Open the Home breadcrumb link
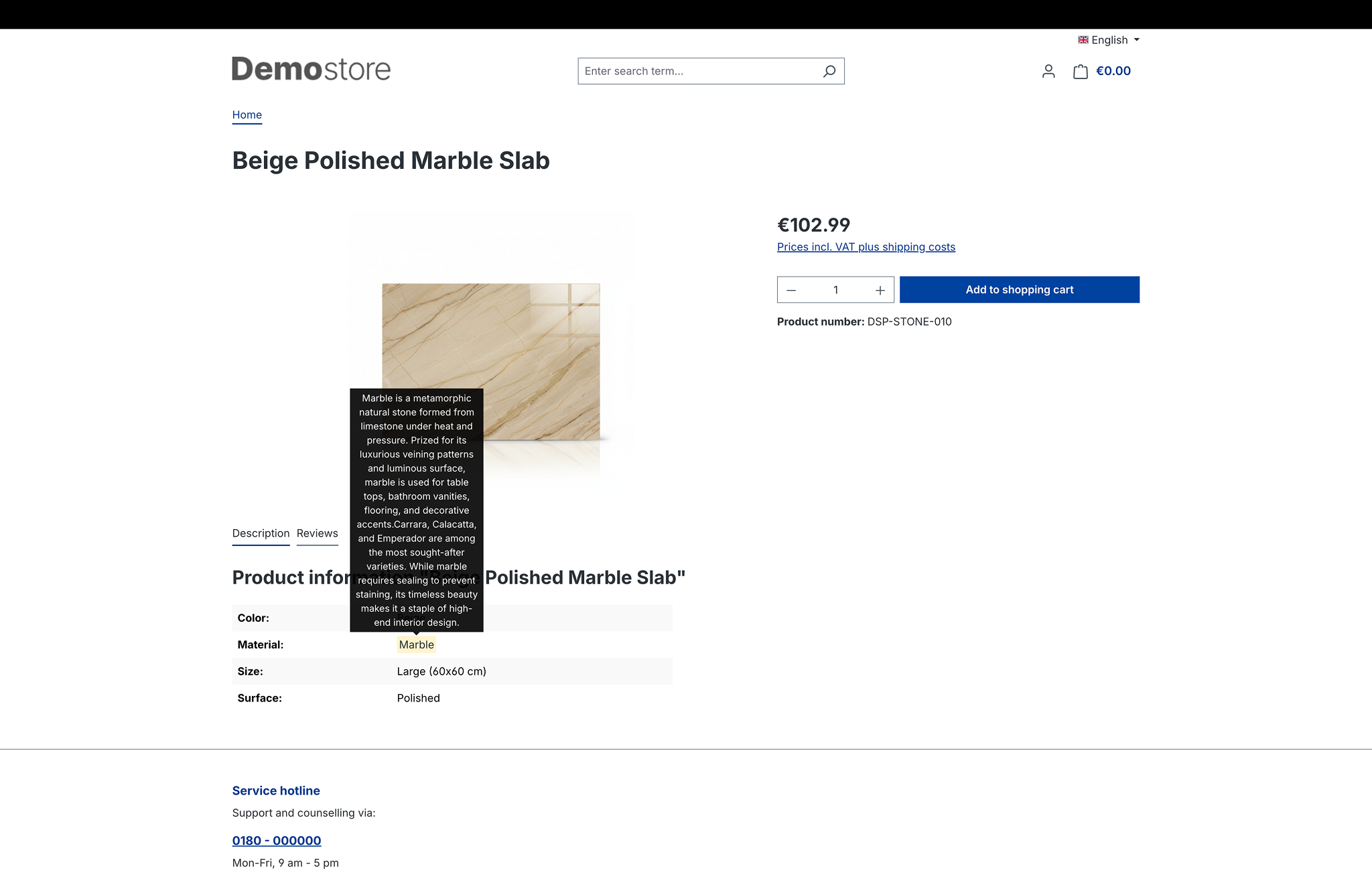The width and height of the screenshot is (1372, 887). tap(247, 115)
